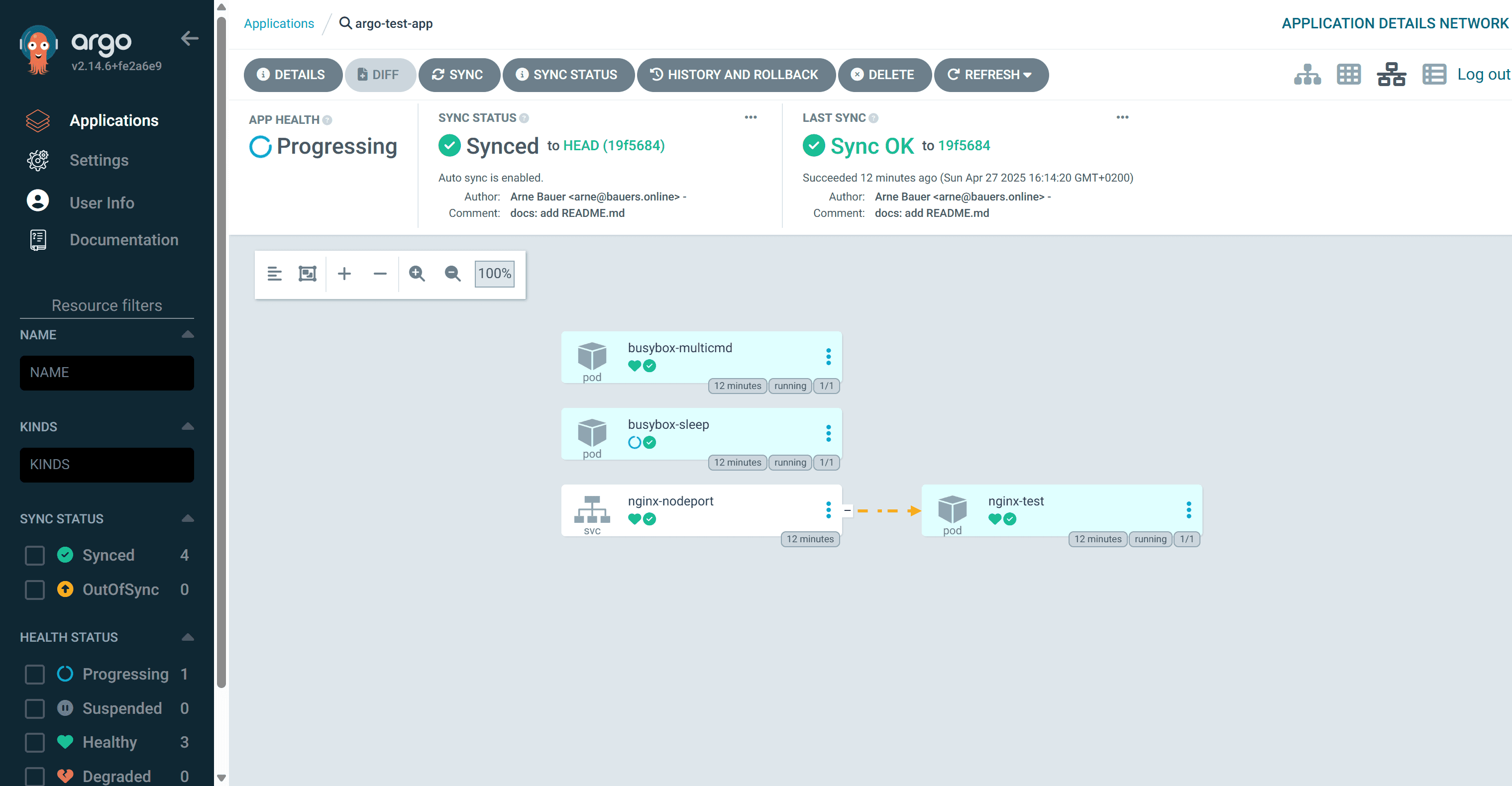Collapse the HEALTH STATUS filter section
The image size is (1512, 786).
click(188, 637)
